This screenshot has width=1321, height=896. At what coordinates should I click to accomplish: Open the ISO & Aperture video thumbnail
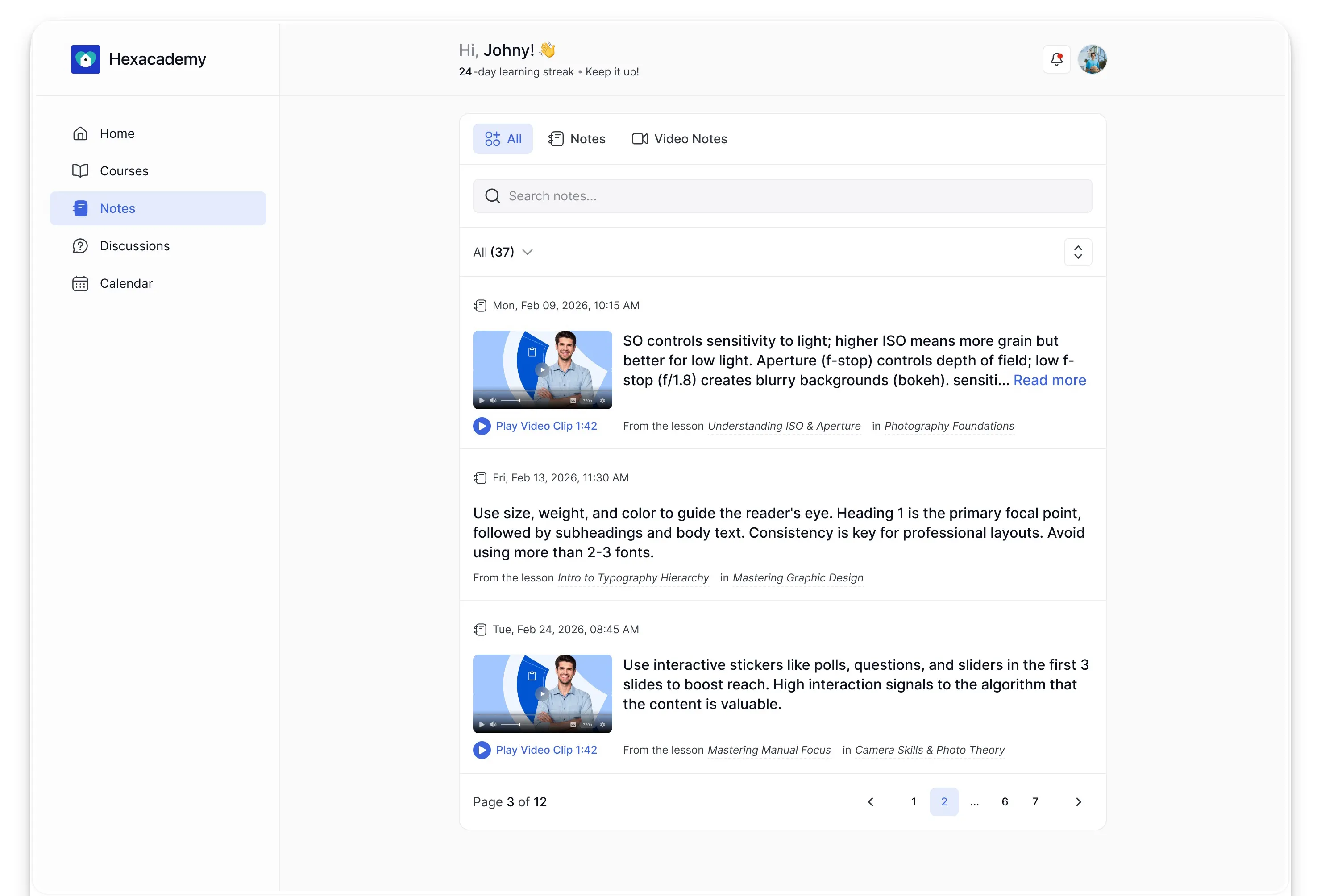pyautogui.click(x=543, y=370)
